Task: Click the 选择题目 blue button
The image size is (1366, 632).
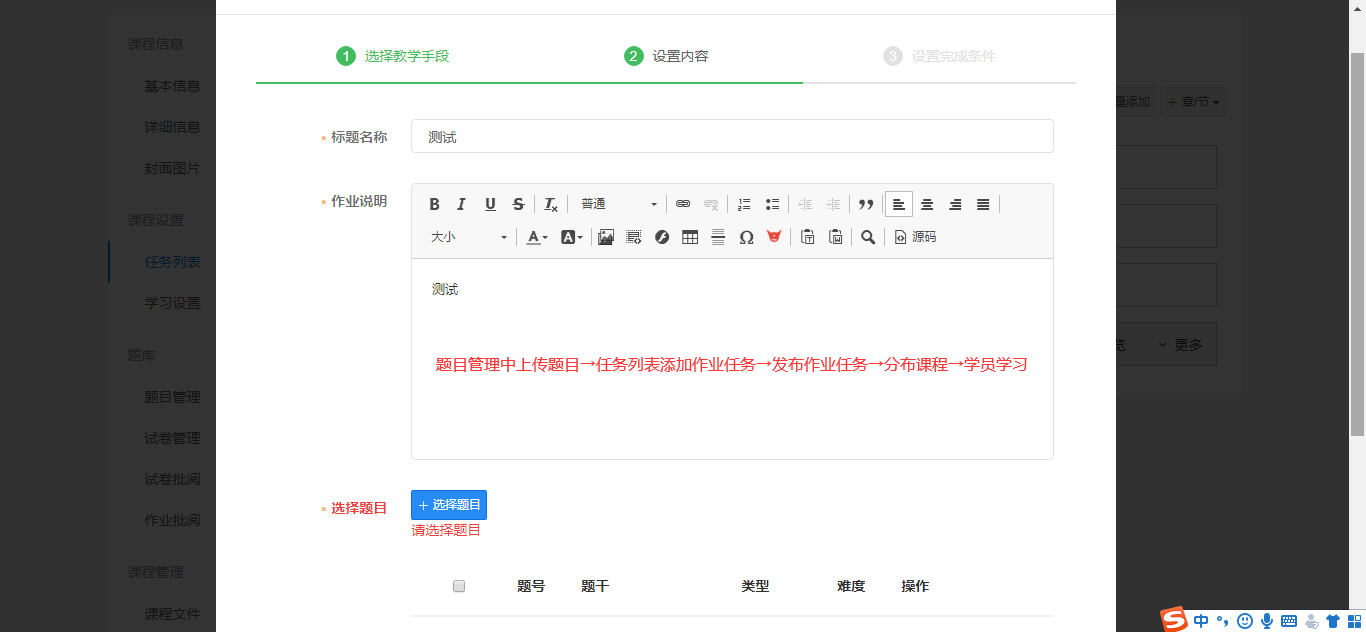Action: click(x=449, y=505)
